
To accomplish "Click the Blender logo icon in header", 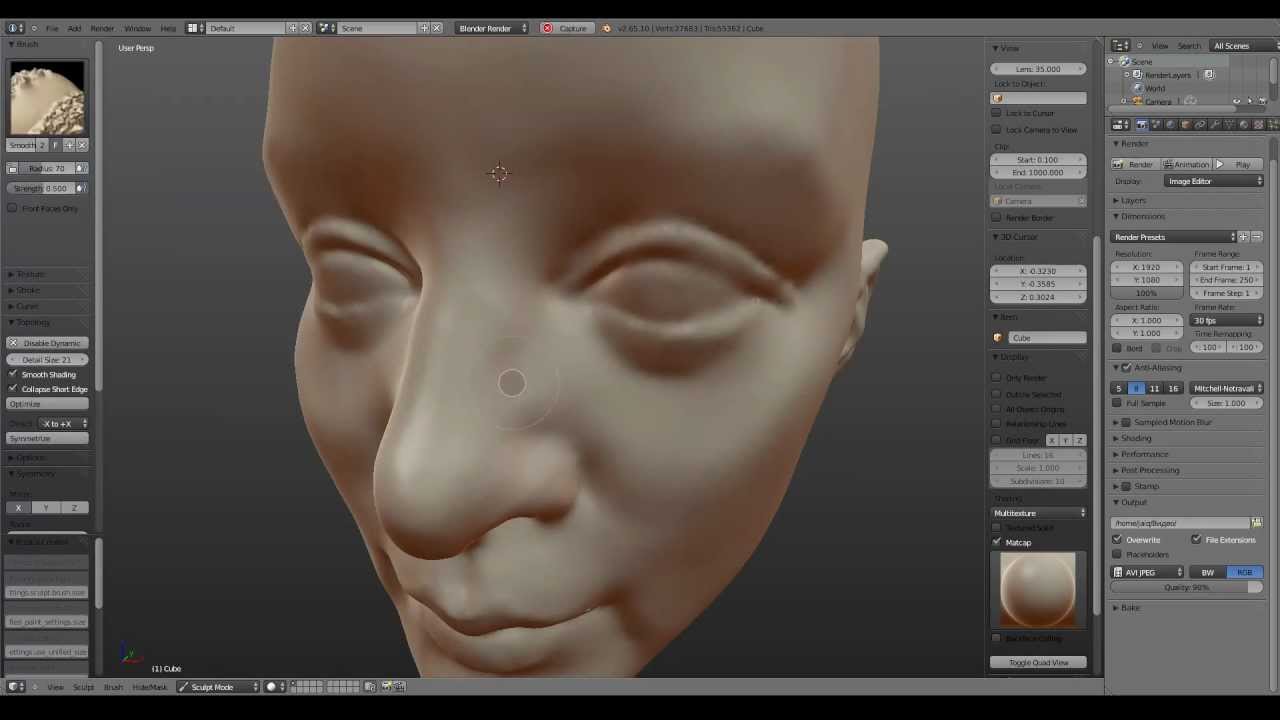I will [x=606, y=28].
